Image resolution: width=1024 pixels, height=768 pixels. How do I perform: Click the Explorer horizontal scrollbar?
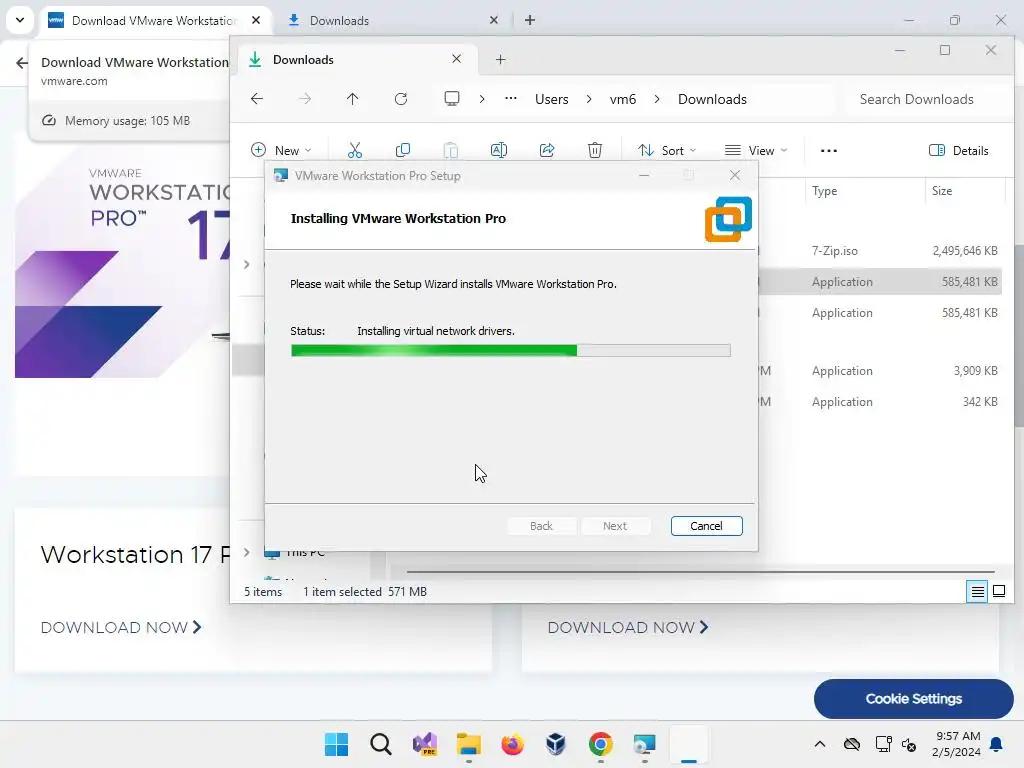tap(700, 572)
